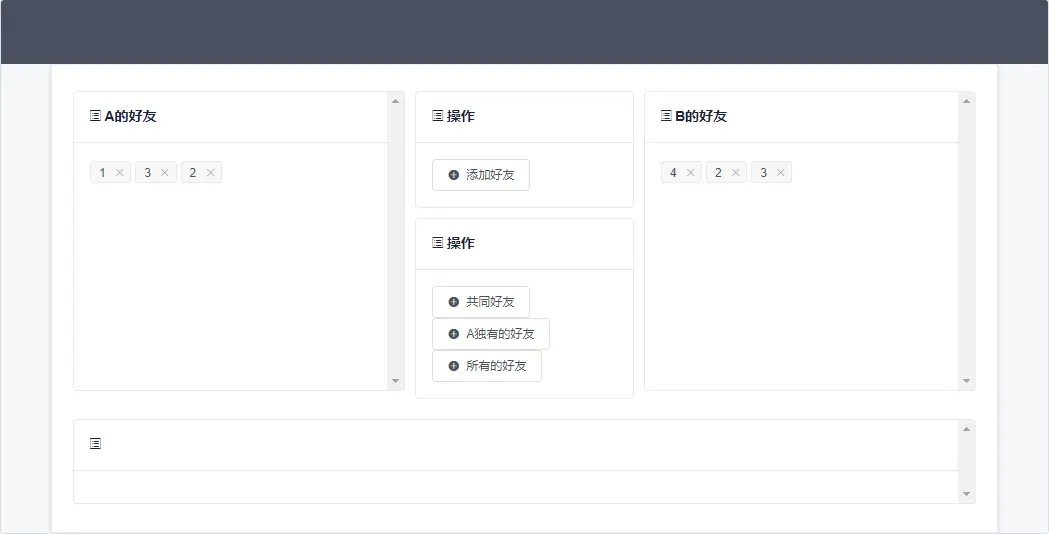Click list icon in bottom result panel
The width and height of the screenshot is (1049, 534).
(x=95, y=444)
